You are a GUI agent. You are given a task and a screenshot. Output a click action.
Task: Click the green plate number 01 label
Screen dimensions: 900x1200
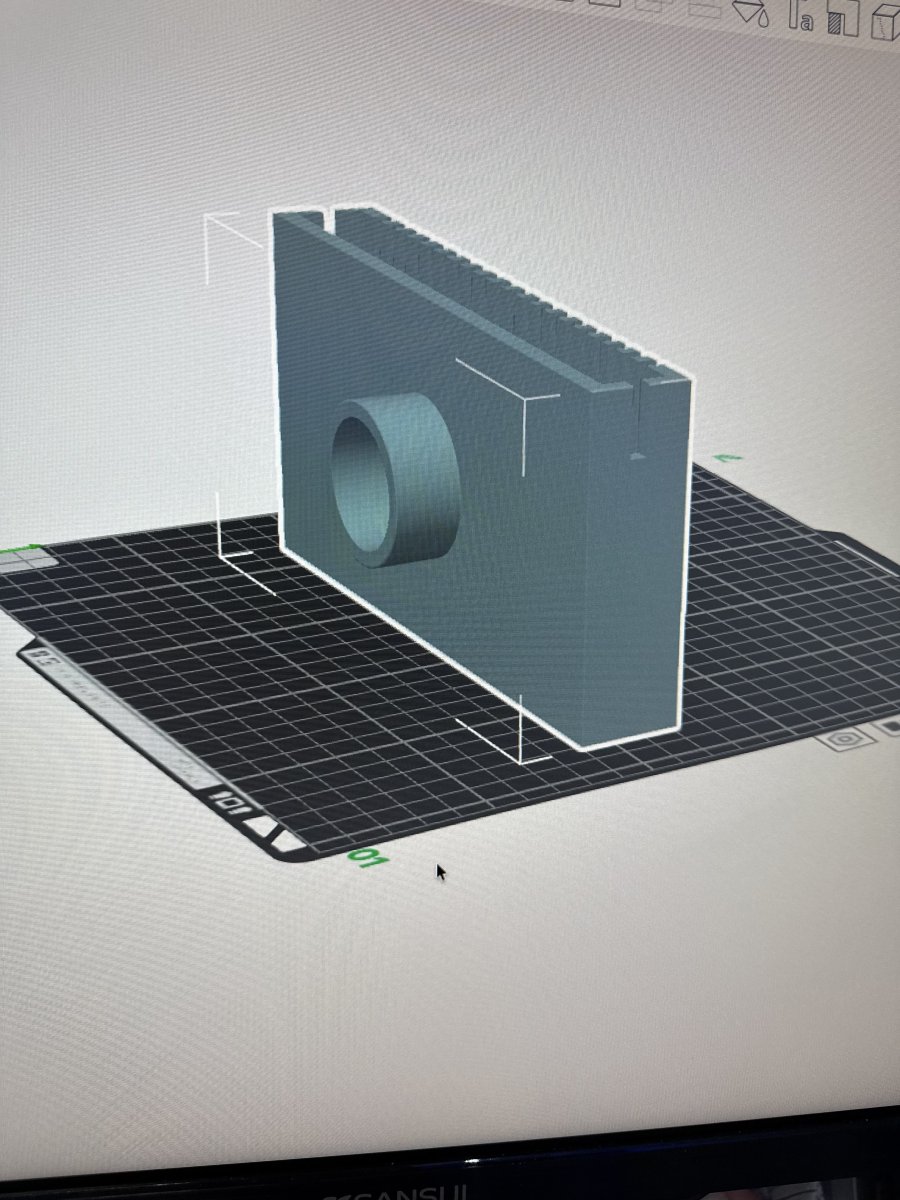click(367, 857)
